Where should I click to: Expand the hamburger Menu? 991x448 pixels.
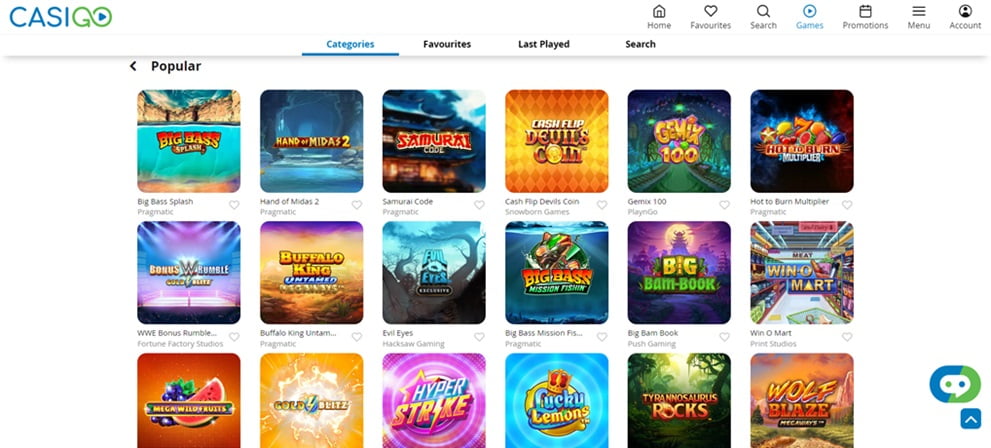point(919,11)
